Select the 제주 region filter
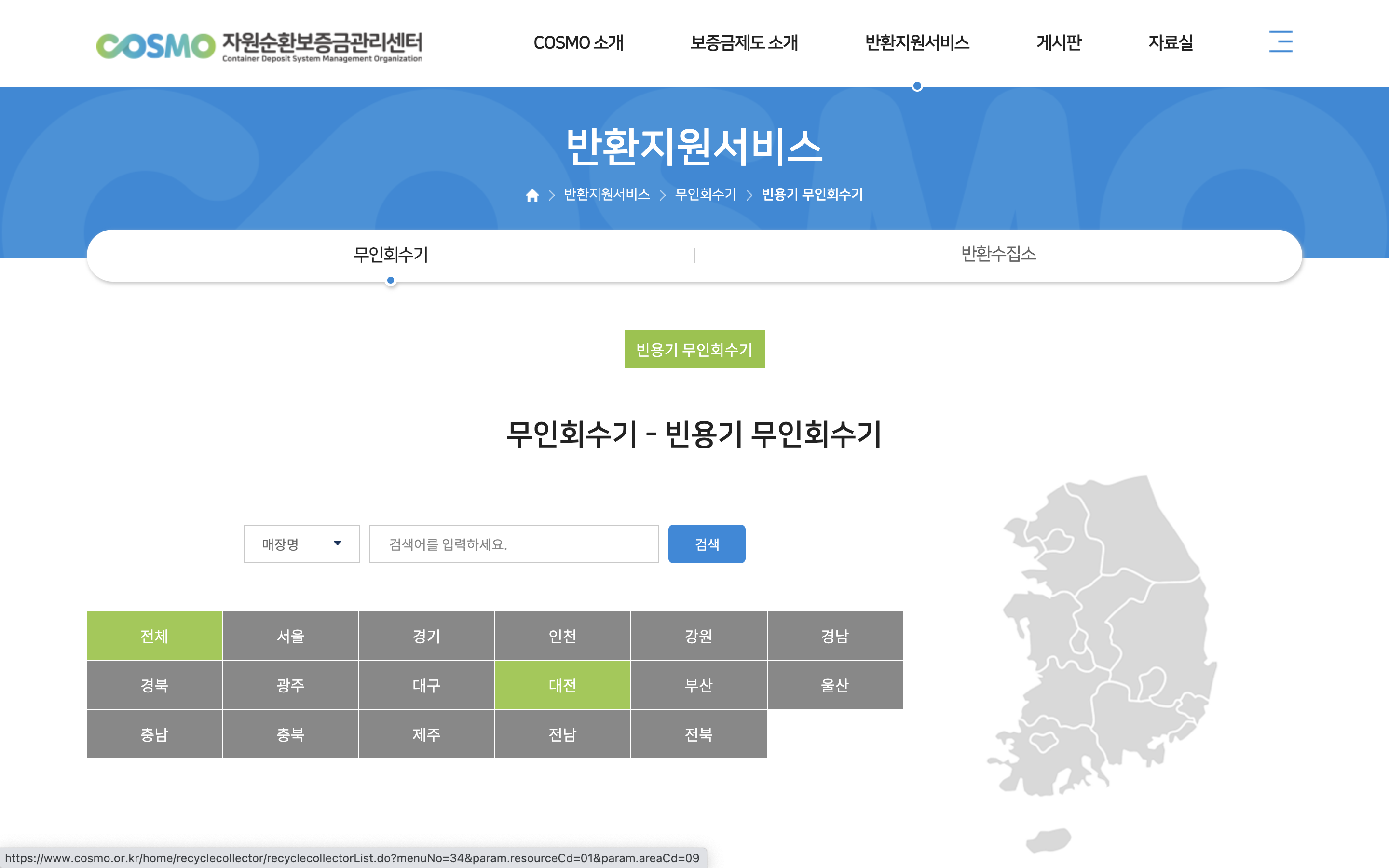Viewport: 1389px width, 868px height. tap(426, 733)
